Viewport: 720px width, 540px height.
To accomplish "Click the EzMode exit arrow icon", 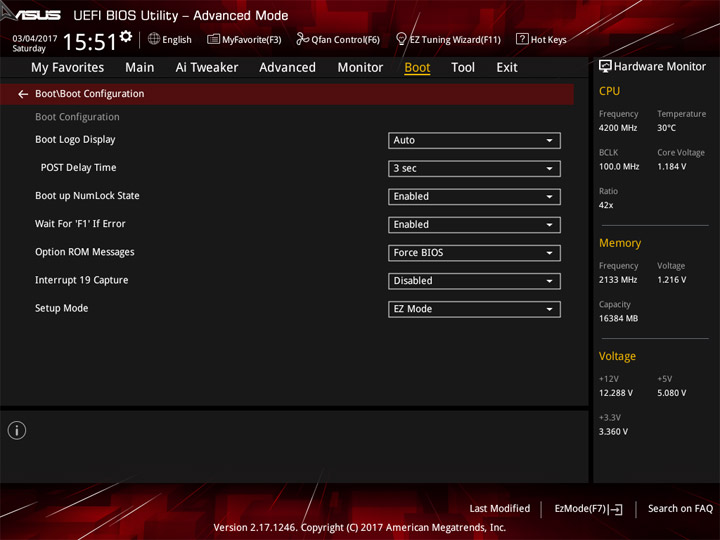I will [x=615, y=509].
